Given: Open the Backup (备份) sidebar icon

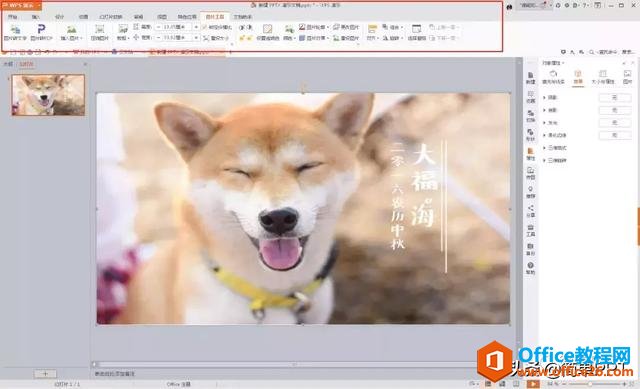Looking at the screenshot, I should (x=530, y=249).
